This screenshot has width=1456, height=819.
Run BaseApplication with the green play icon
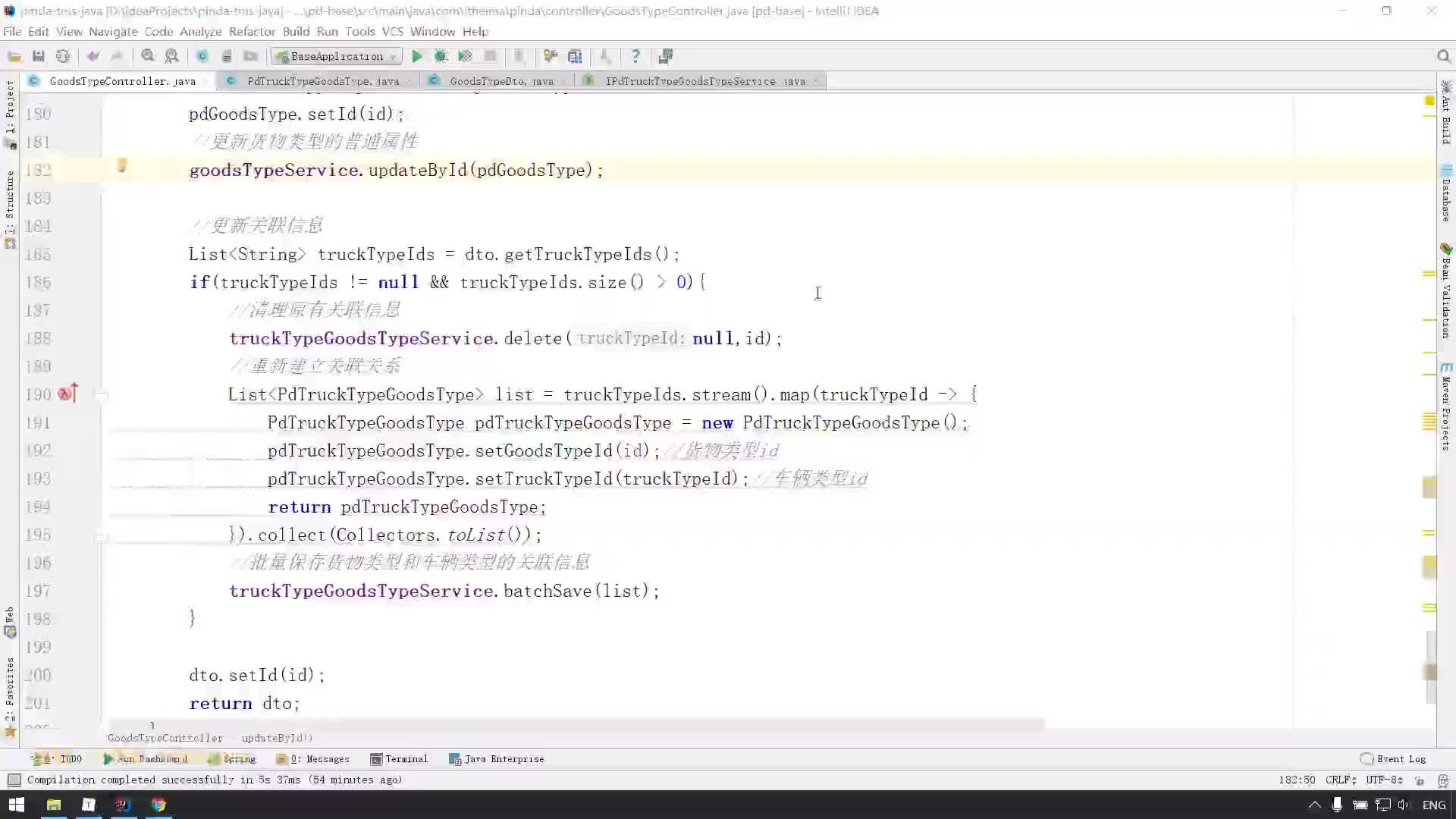tap(417, 56)
